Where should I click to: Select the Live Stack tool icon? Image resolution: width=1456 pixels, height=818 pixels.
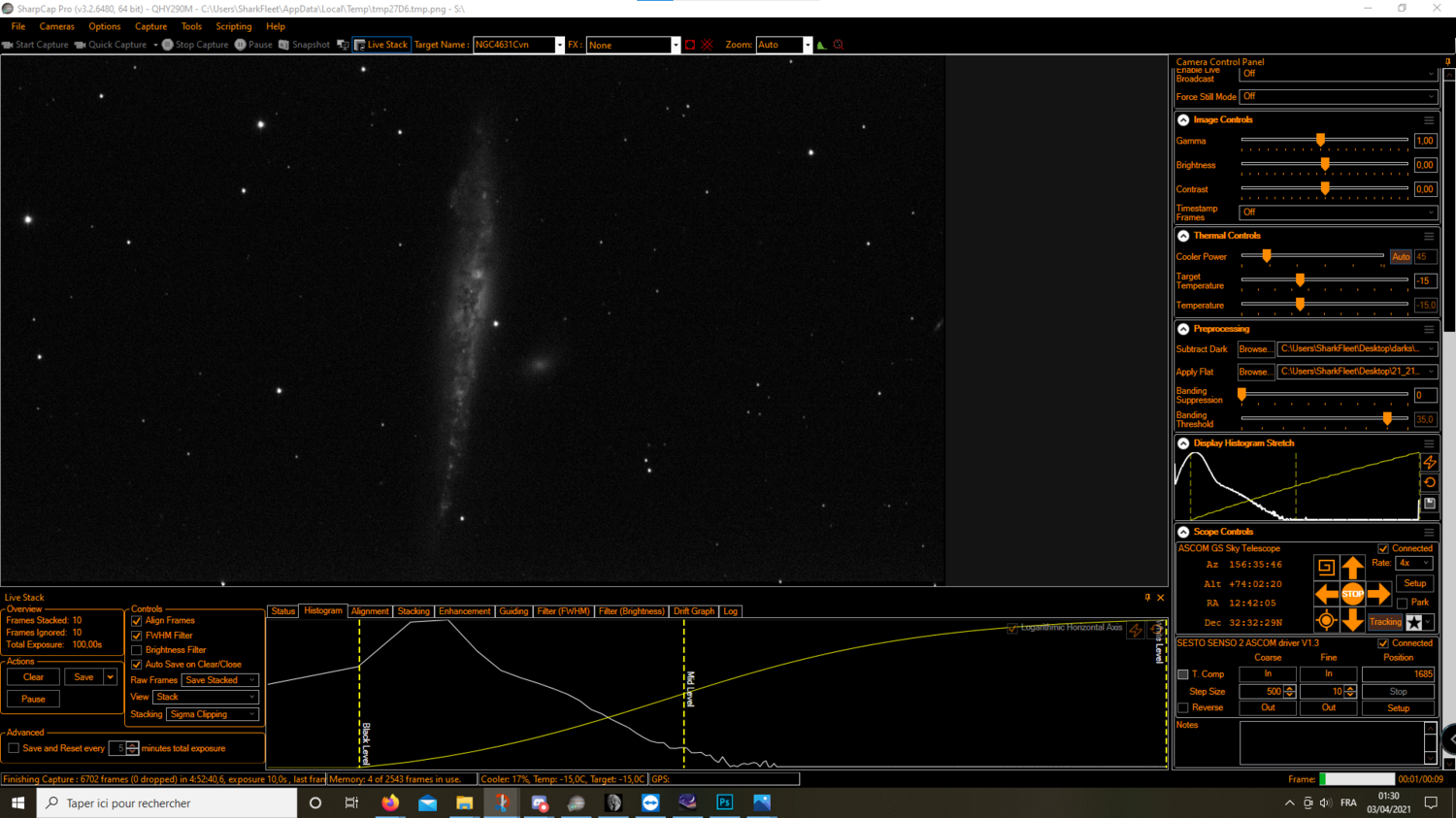[x=361, y=44]
